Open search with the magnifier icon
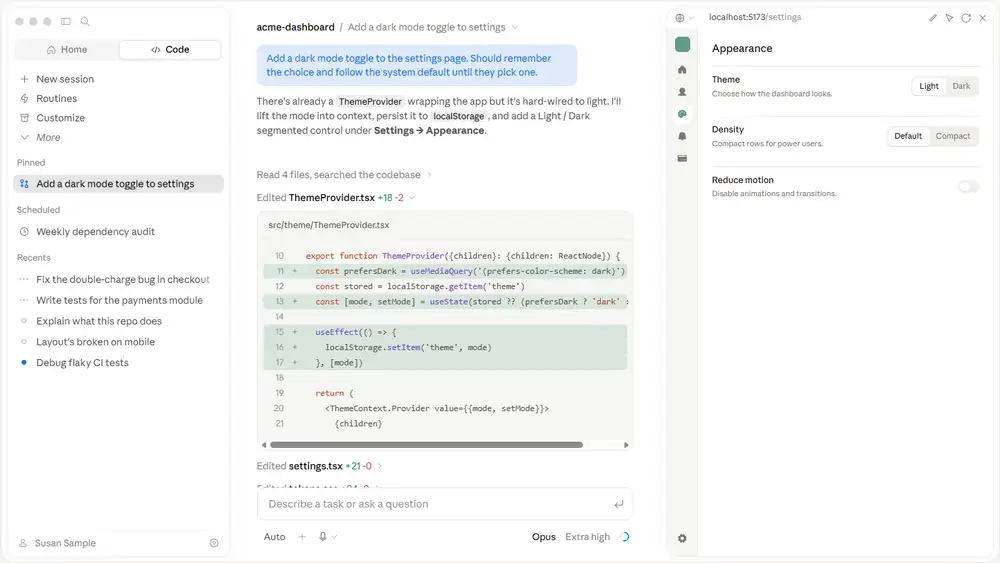Image resolution: width=1000 pixels, height=563 pixels. (x=85, y=21)
